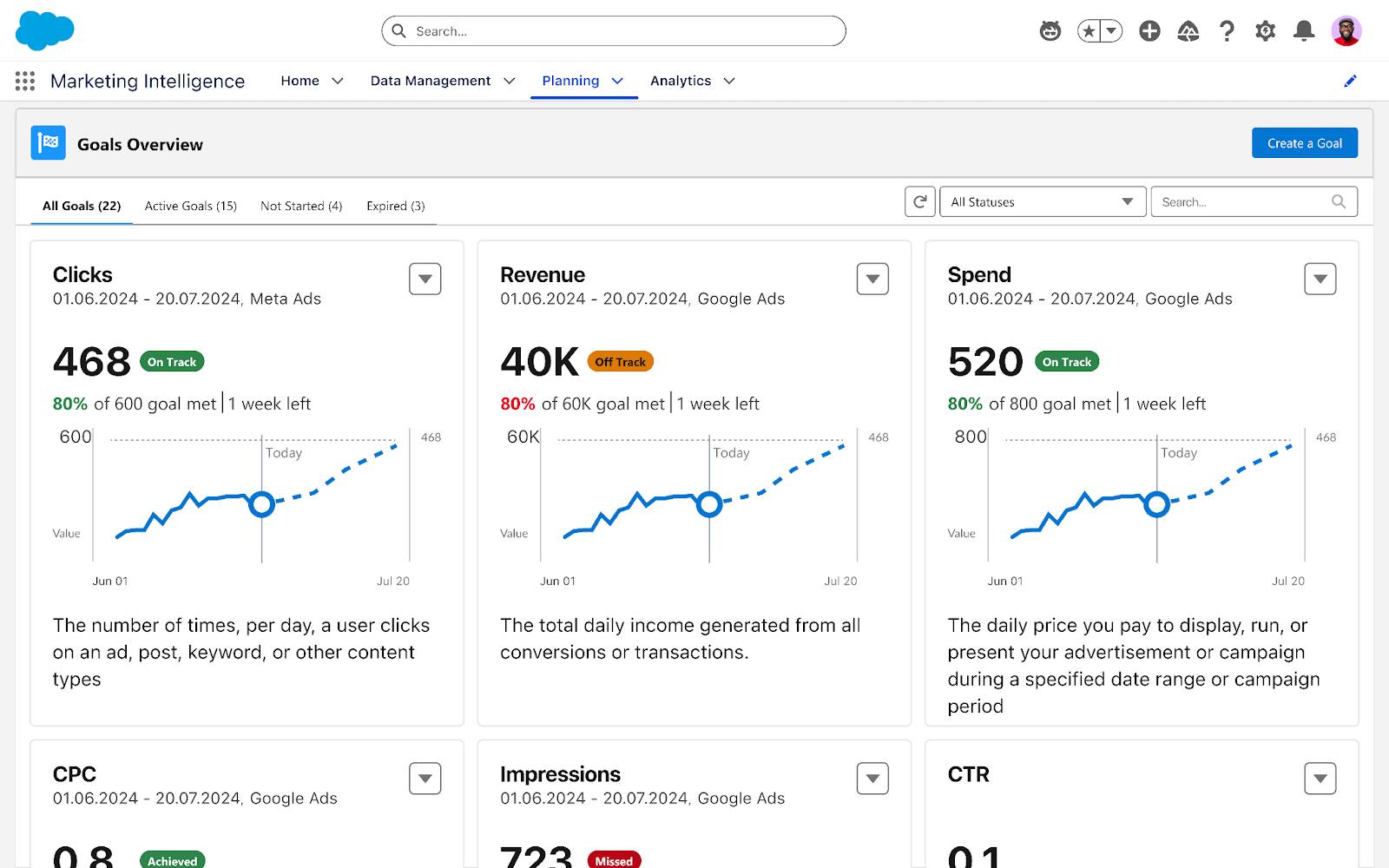
Task: Open the Favorites list dropdown arrow
Action: coord(1111,31)
